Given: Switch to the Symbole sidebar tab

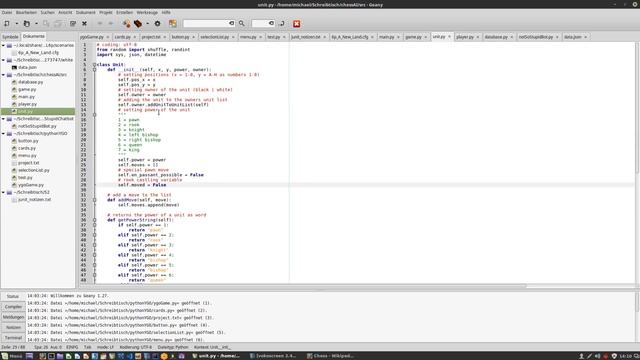Looking at the screenshot, I should click(10, 37).
